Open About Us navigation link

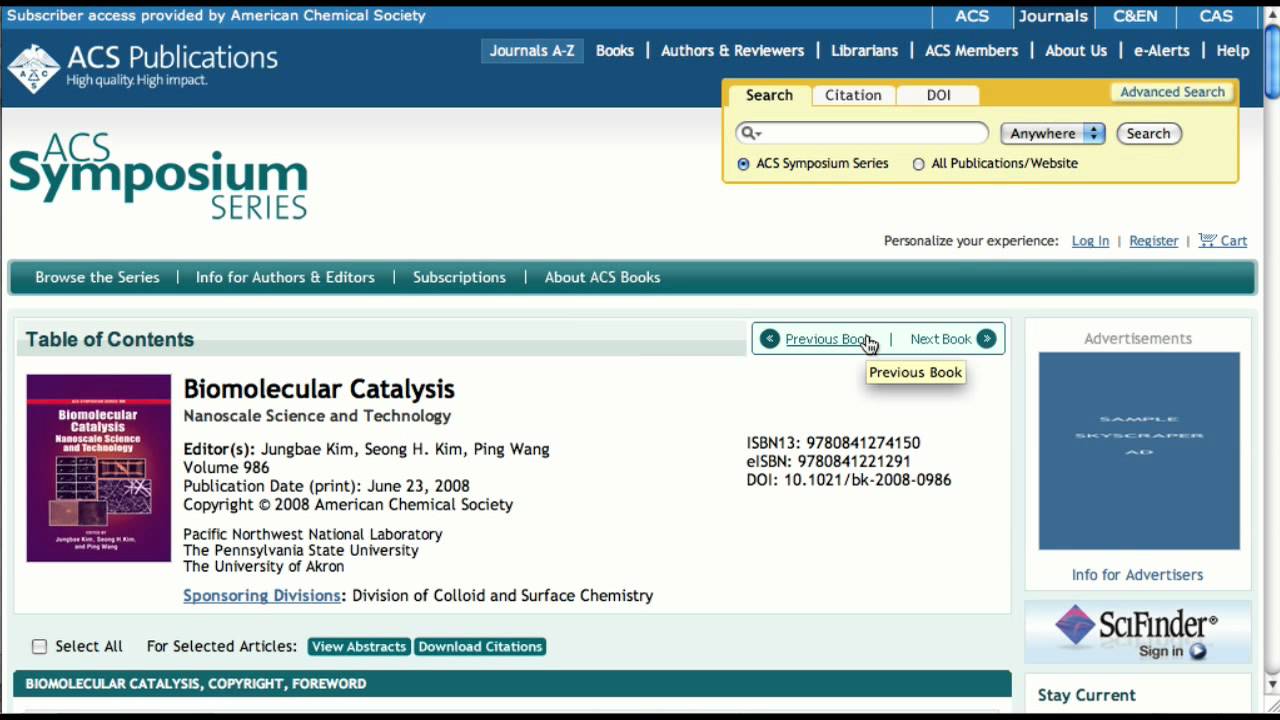[x=1076, y=51]
